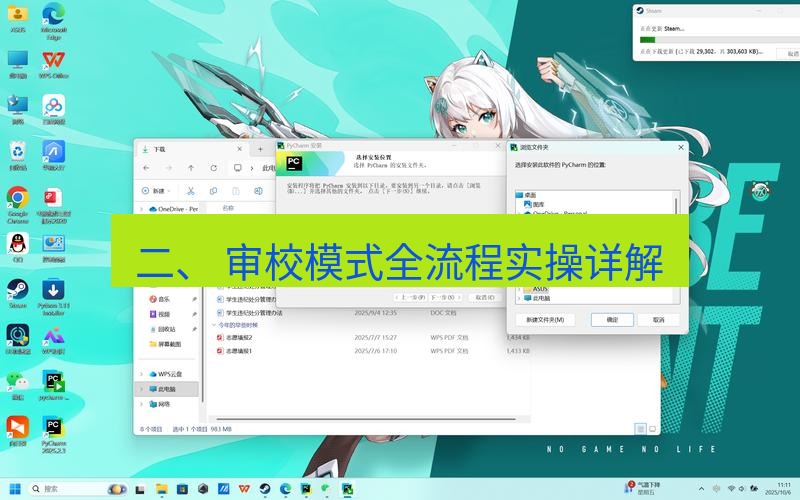Viewport: 800px width, 500px height.
Task: Refresh the File Explorer folder view
Action: [x=213, y=168]
